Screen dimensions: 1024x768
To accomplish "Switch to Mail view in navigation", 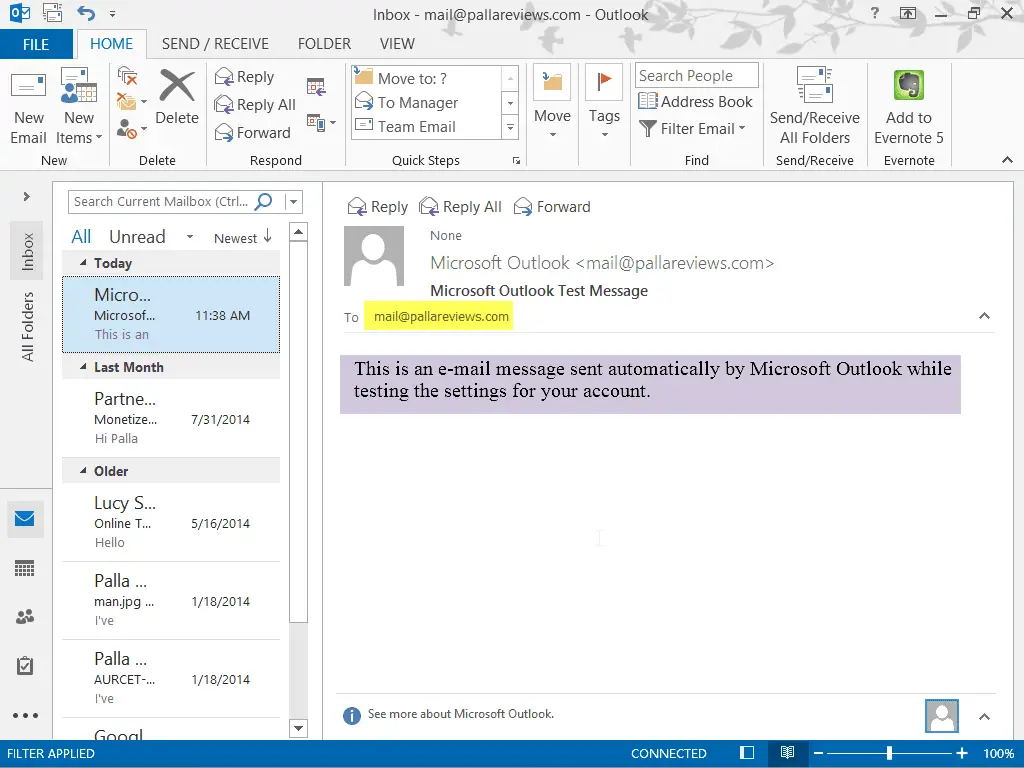I will 25,519.
